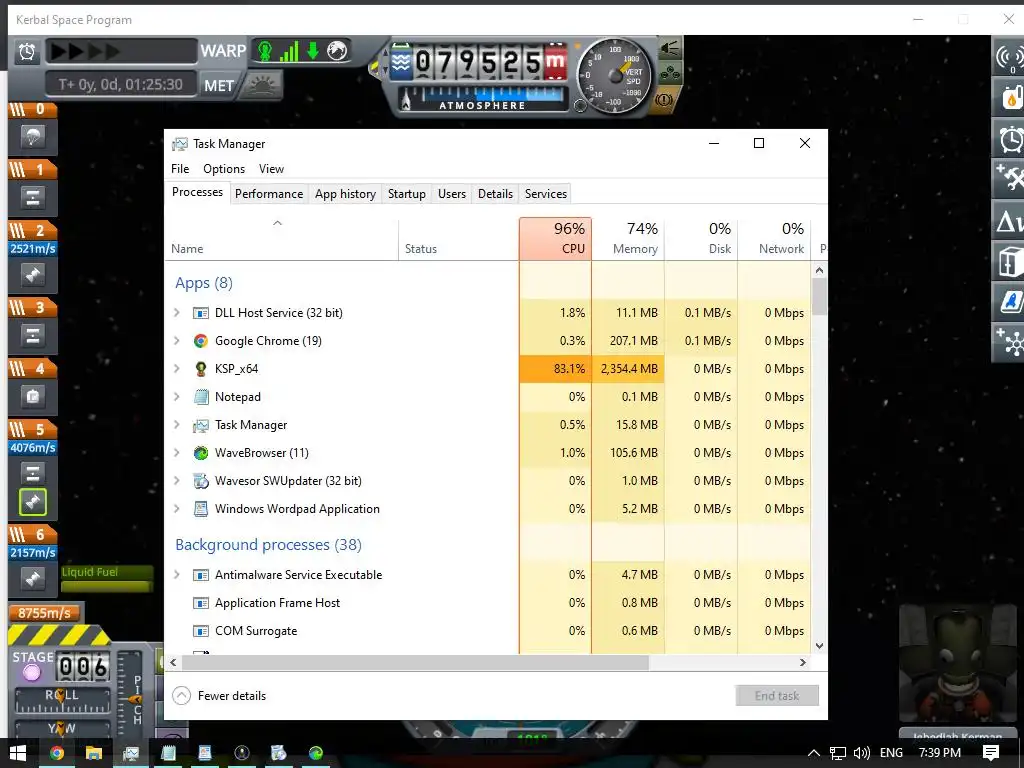
Task: Open the KSP wrench and hammer toolbar app
Action: (x=1010, y=179)
